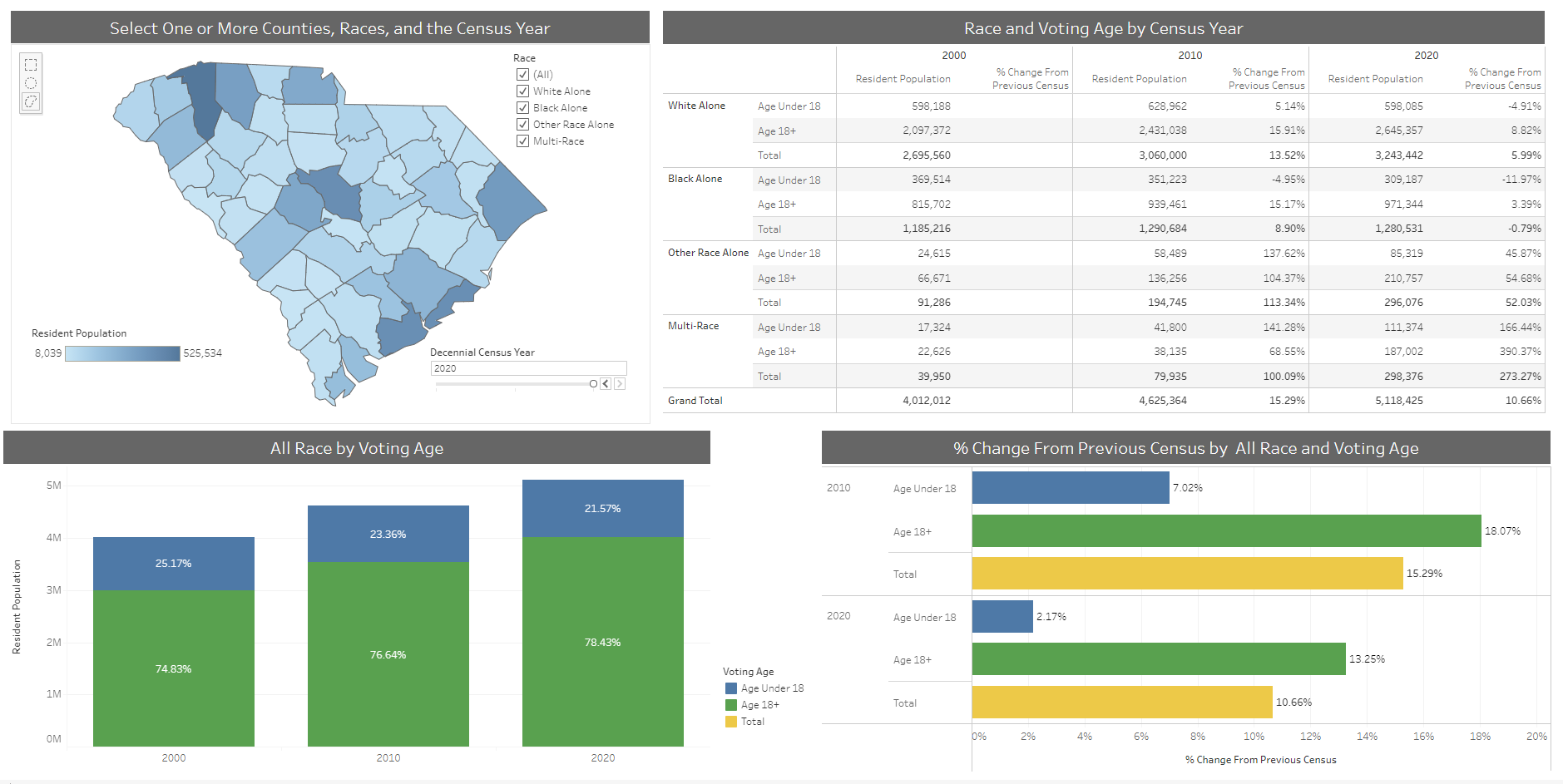The image size is (1563, 784).
Task: Click the 13.25% Age 18+ bar for 2020
Action: [1156, 658]
